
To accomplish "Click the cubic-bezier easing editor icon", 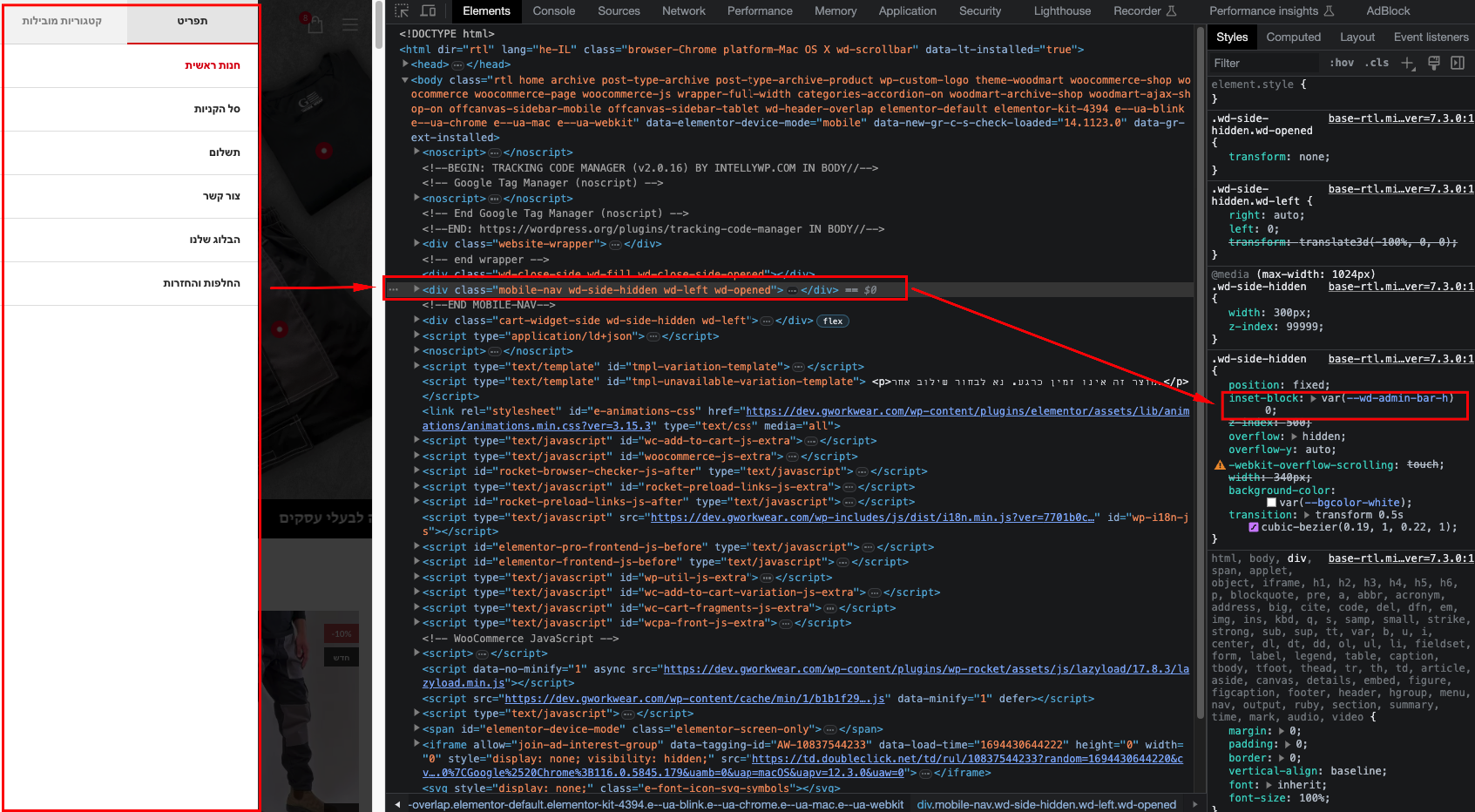I will [1254, 527].
